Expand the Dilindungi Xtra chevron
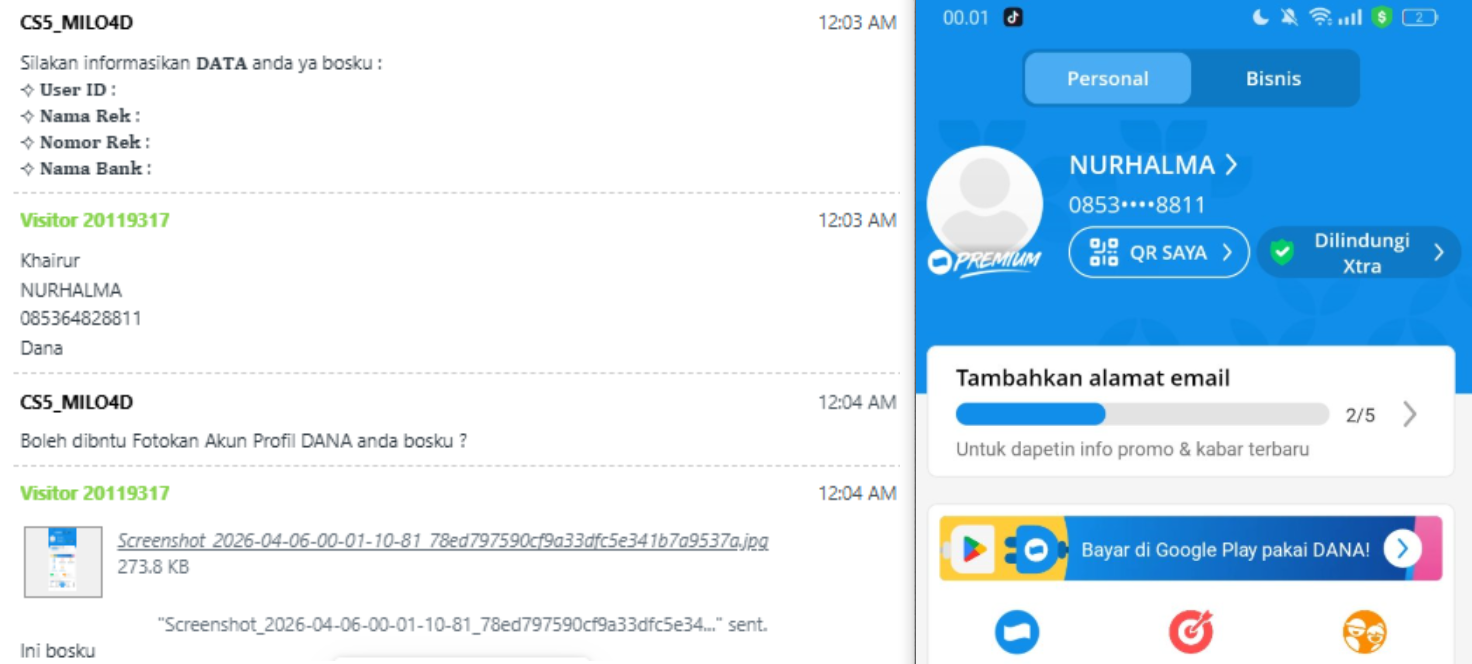The height and width of the screenshot is (664, 1472). coord(1439,252)
